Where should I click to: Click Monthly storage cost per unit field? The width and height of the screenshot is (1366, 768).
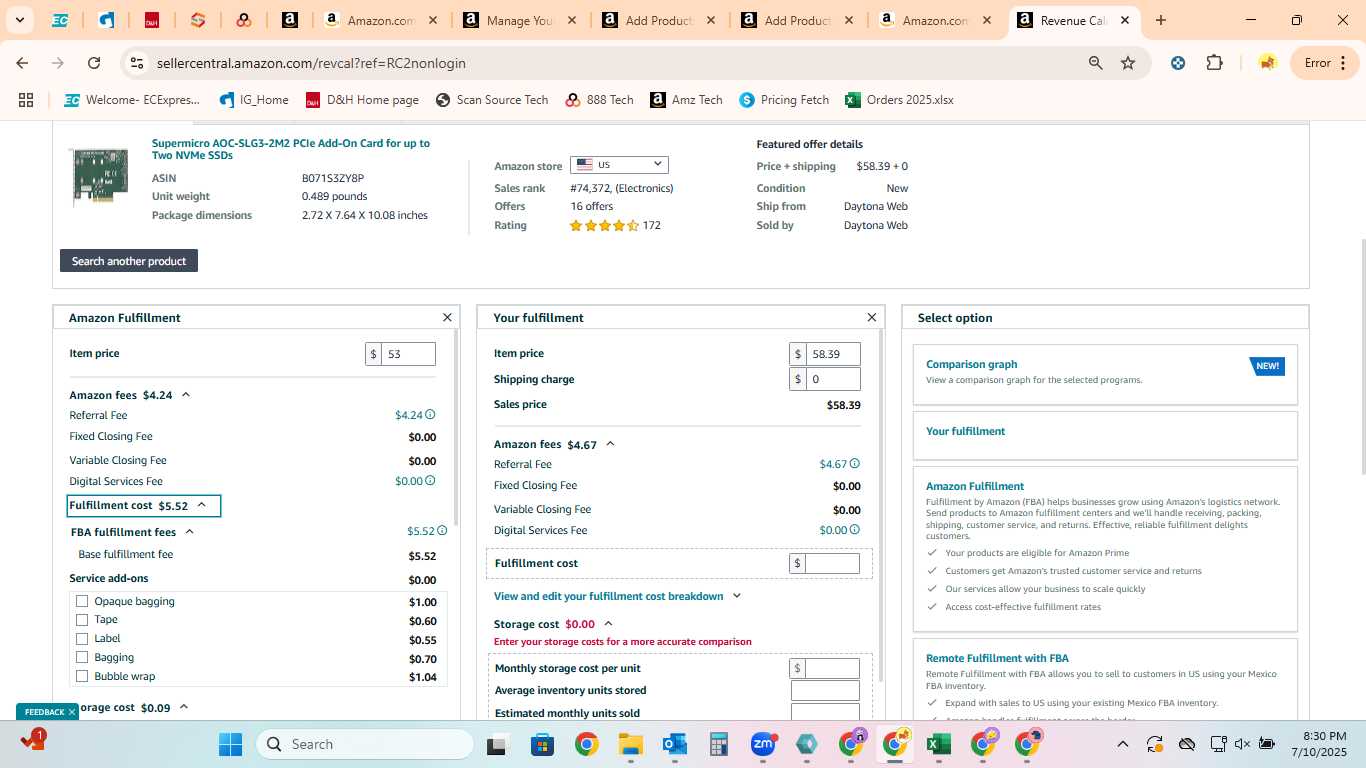[x=833, y=668]
